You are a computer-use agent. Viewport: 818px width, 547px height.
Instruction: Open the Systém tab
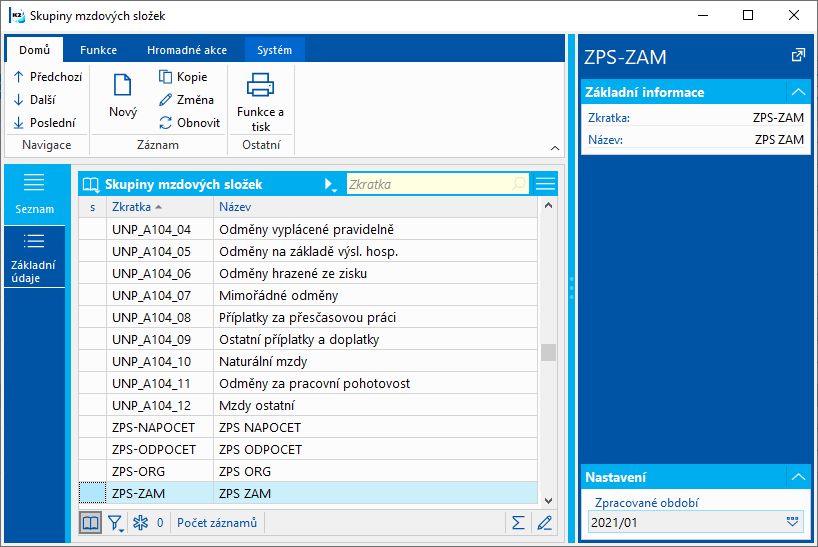click(274, 50)
